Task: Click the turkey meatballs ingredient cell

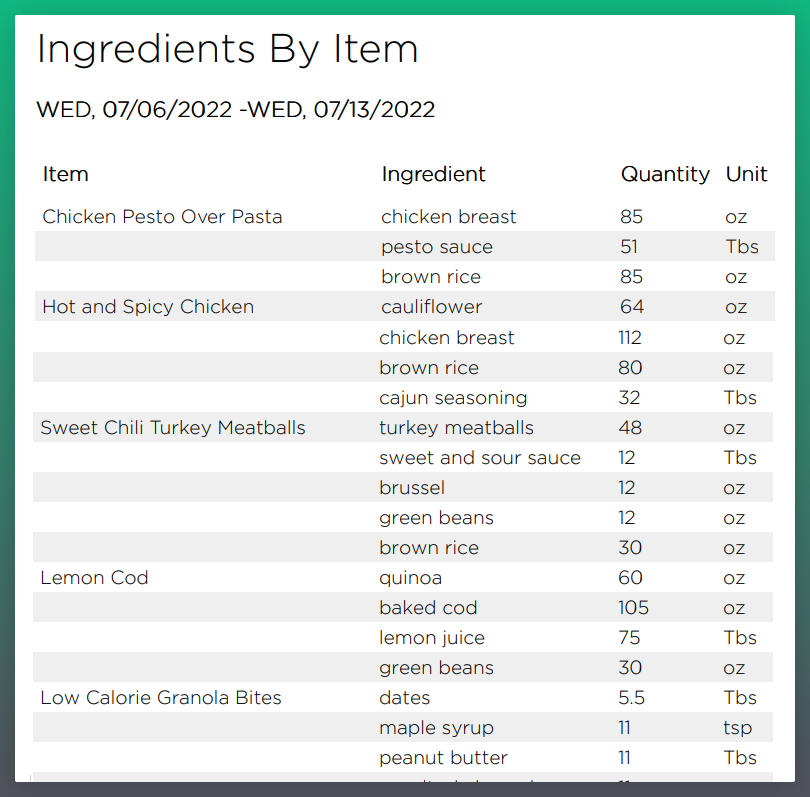Action: 456,428
